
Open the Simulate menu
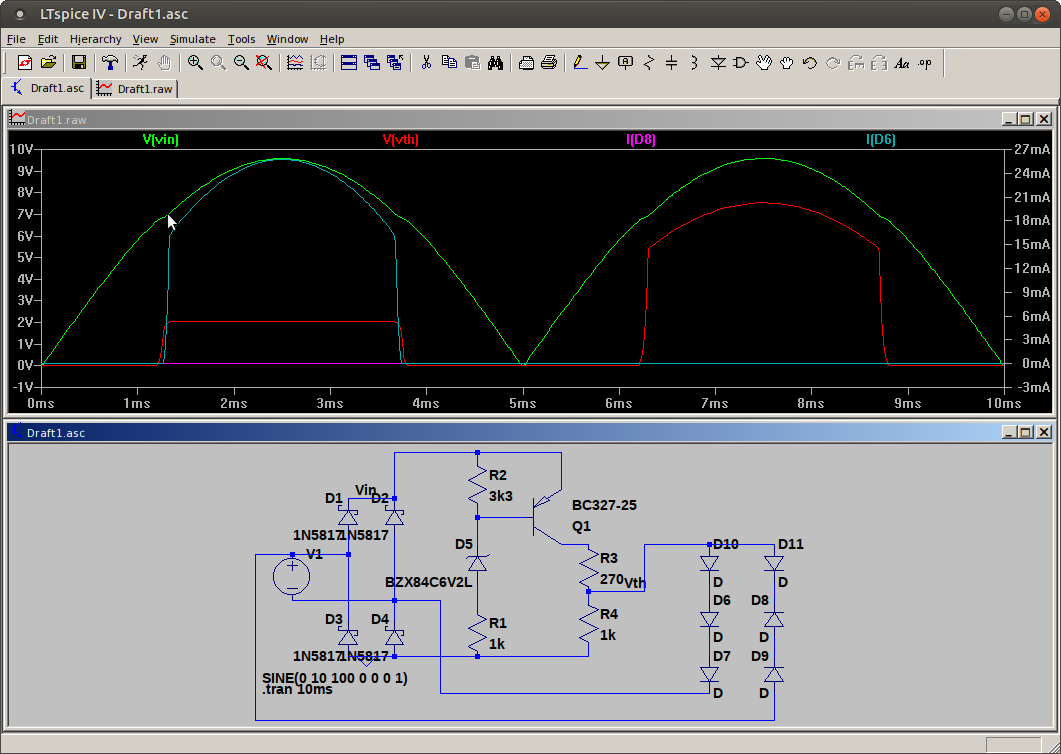click(x=192, y=39)
